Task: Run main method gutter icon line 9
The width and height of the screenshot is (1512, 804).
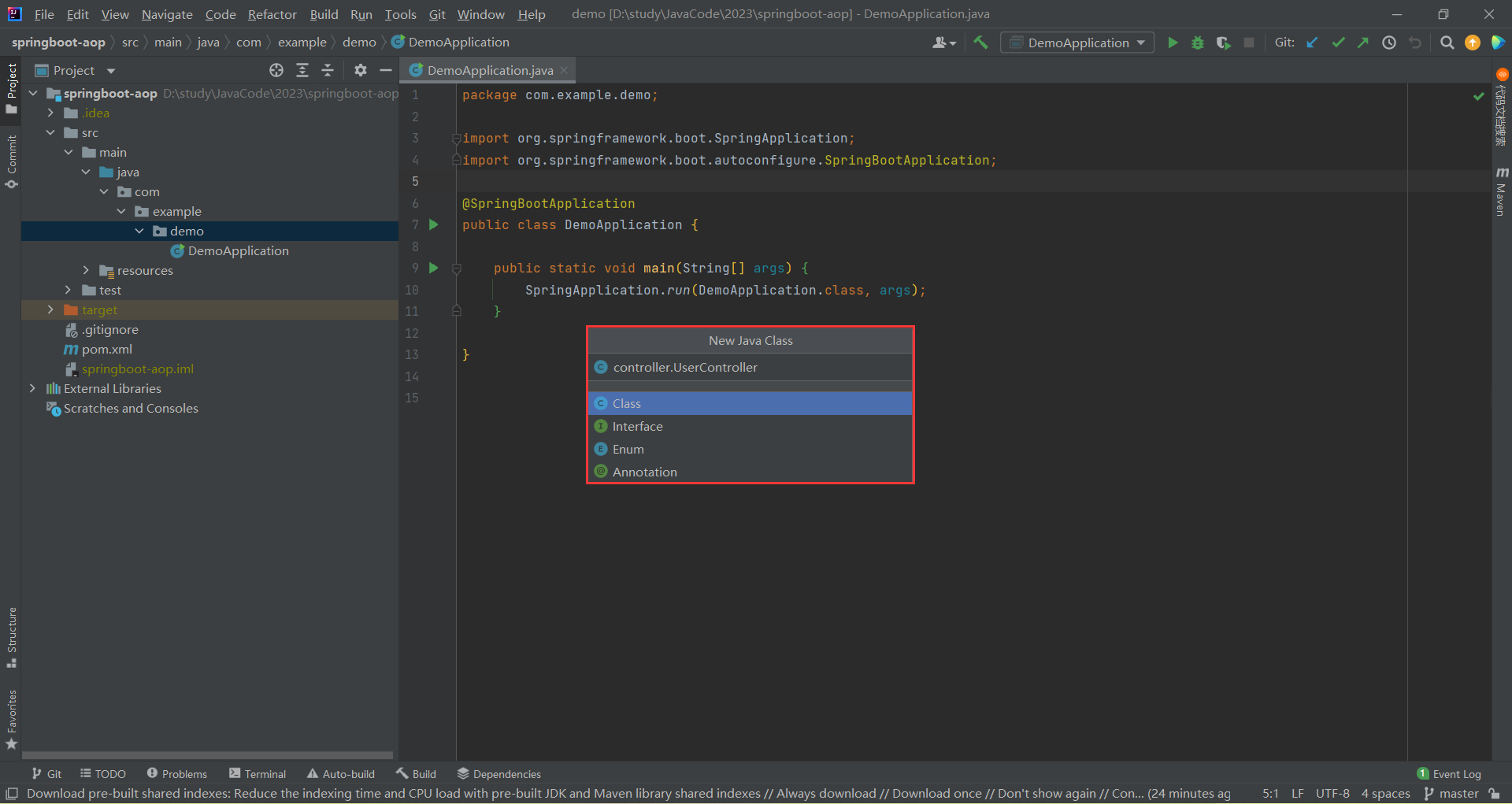Action: [433, 268]
